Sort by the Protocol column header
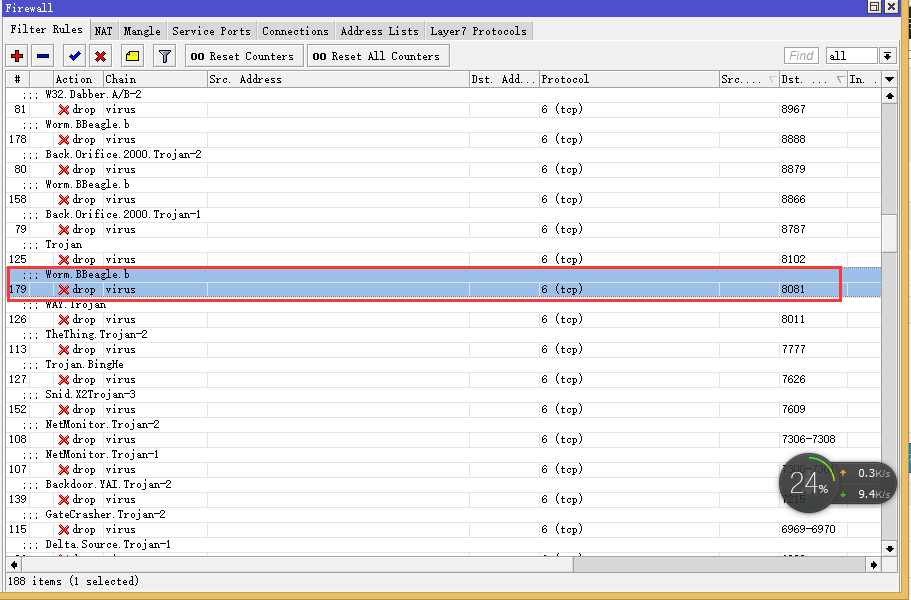The height and width of the screenshot is (600, 911). tap(629, 80)
